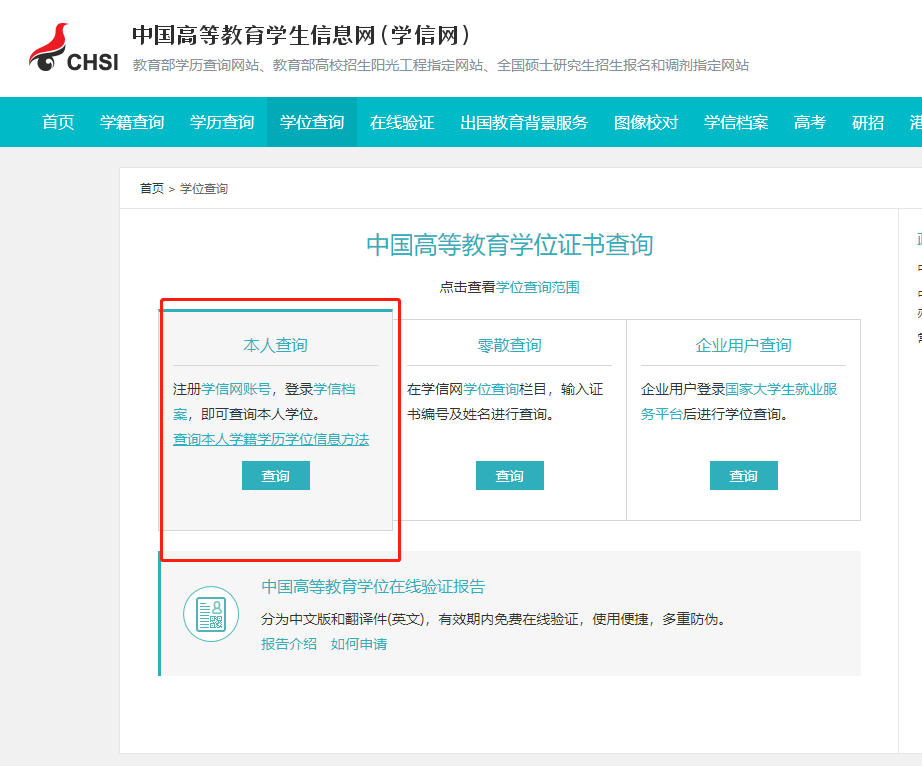Viewport: 922px width, 766px height.
Task: Open 出国教育背景服务 menu item
Action: tap(524, 123)
